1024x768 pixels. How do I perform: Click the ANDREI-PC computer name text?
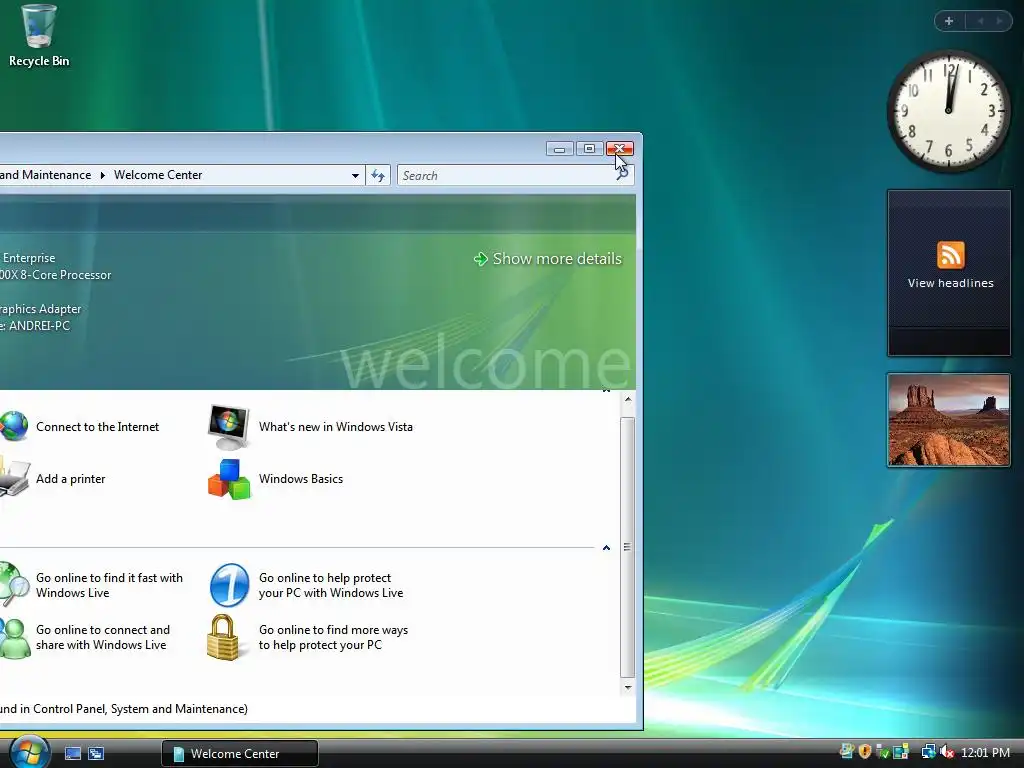[39, 326]
